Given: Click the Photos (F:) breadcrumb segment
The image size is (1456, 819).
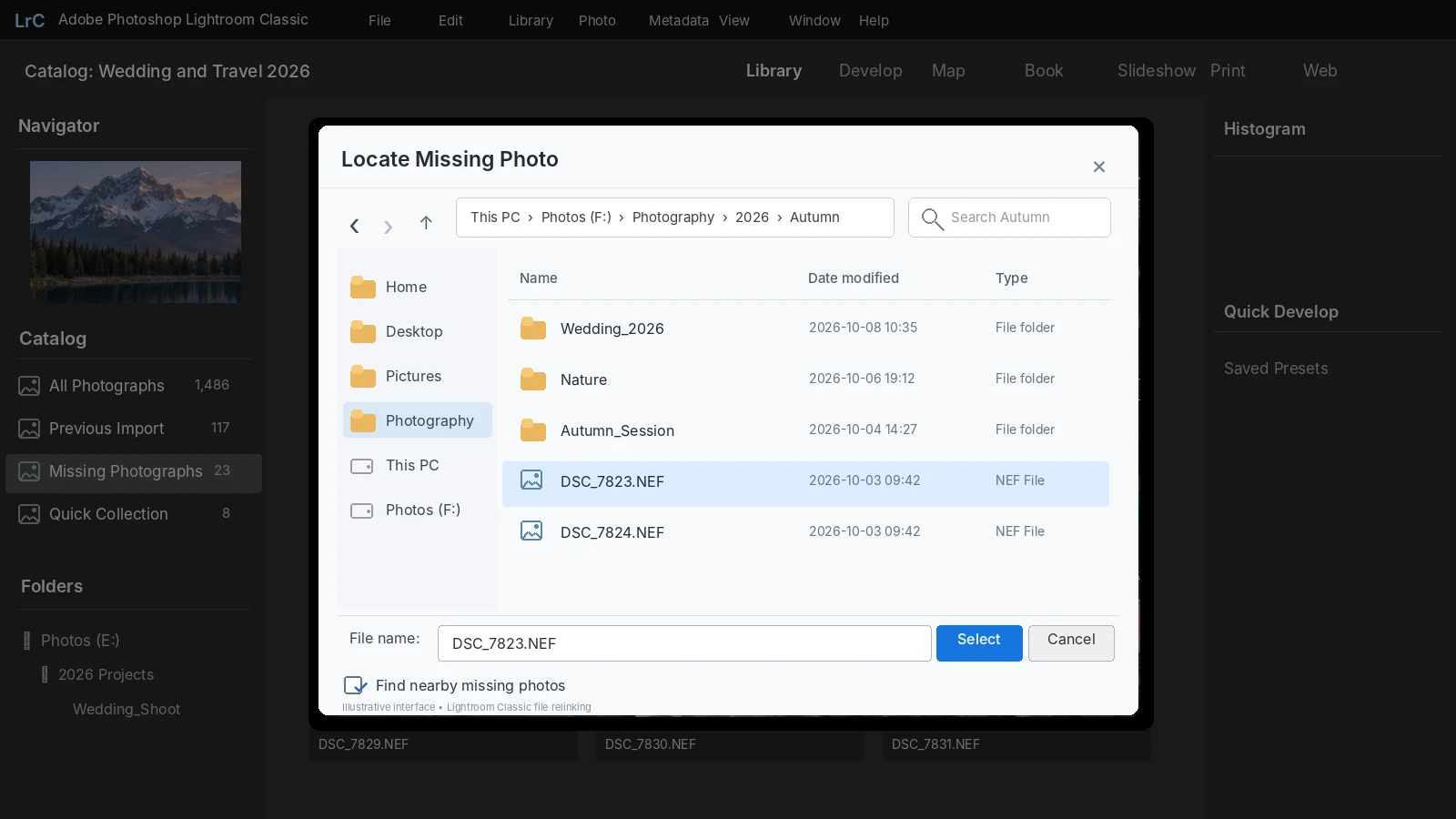Looking at the screenshot, I should coord(576,217).
